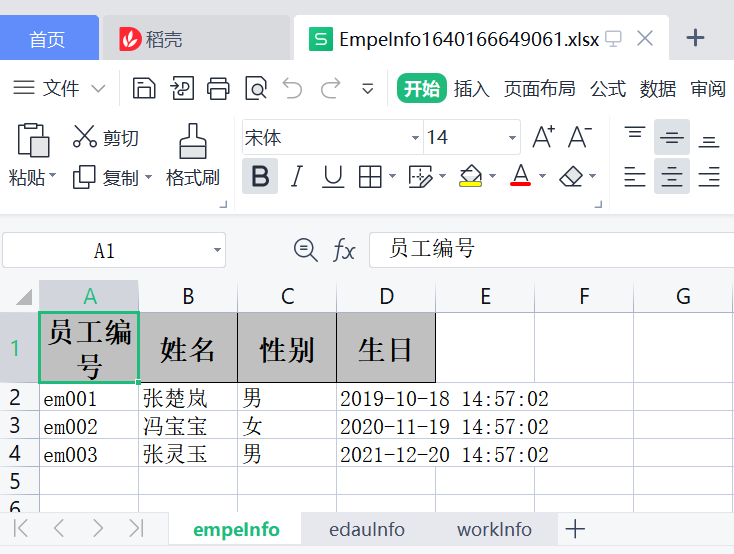Expand the font name dropdown
Screen dimensions: 734x554
coord(415,138)
